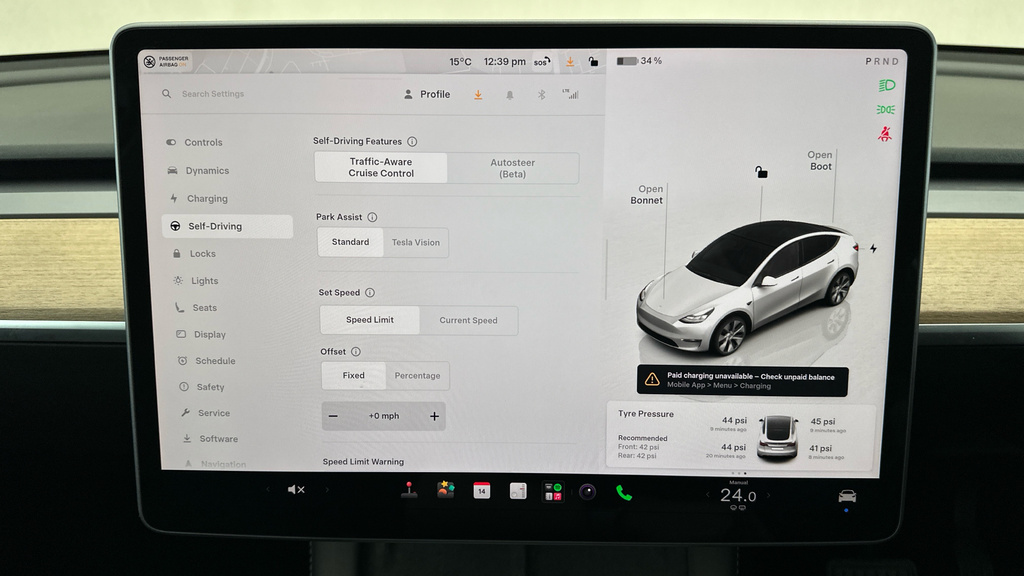Open the Seats settings section

[197, 308]
